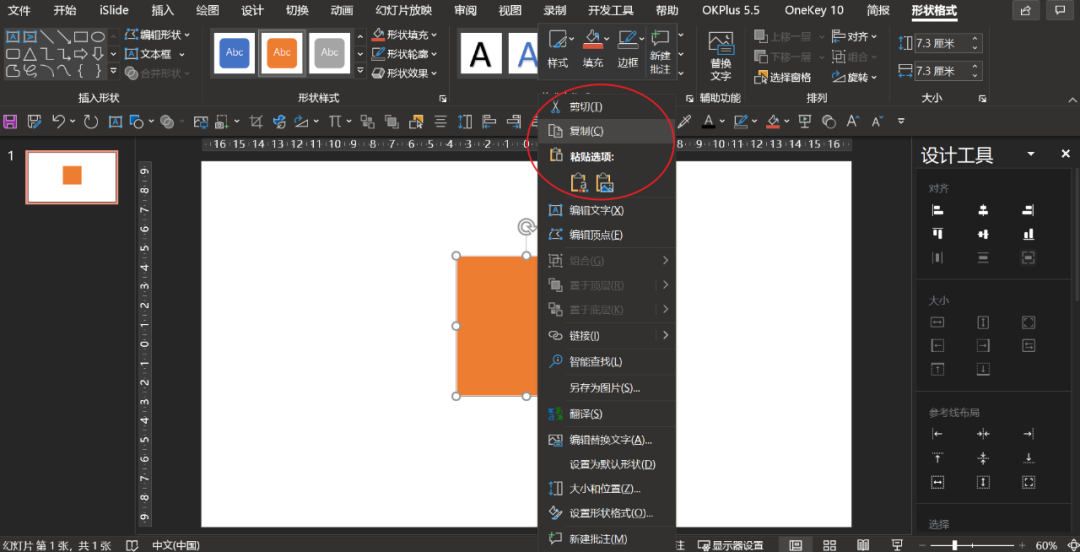Click the eyedropper icon in quick toolbar

[685, 121]
